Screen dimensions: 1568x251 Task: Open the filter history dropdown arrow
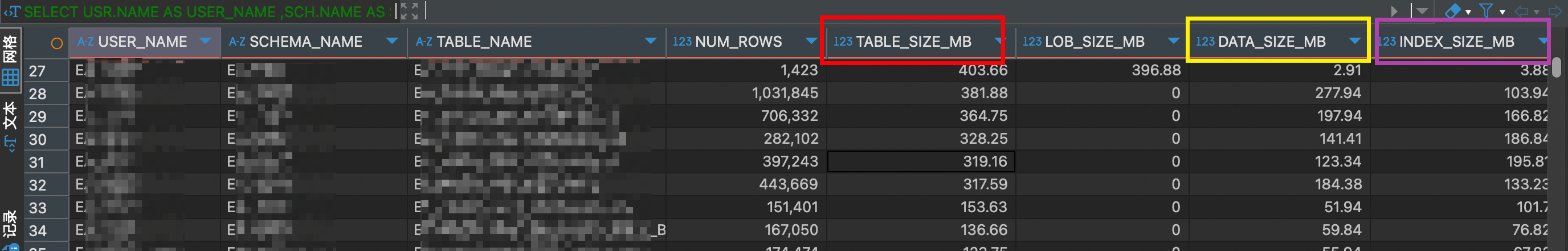click(x=1422, y=10)
